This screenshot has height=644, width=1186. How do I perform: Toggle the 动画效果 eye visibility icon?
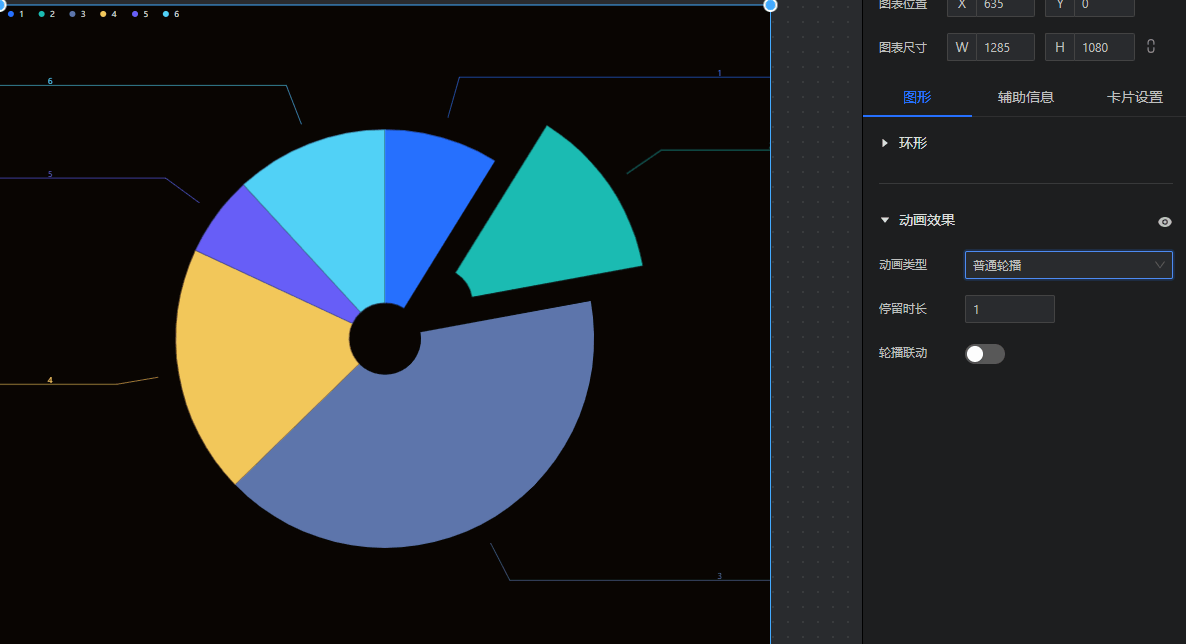[x=1164, y=222]
